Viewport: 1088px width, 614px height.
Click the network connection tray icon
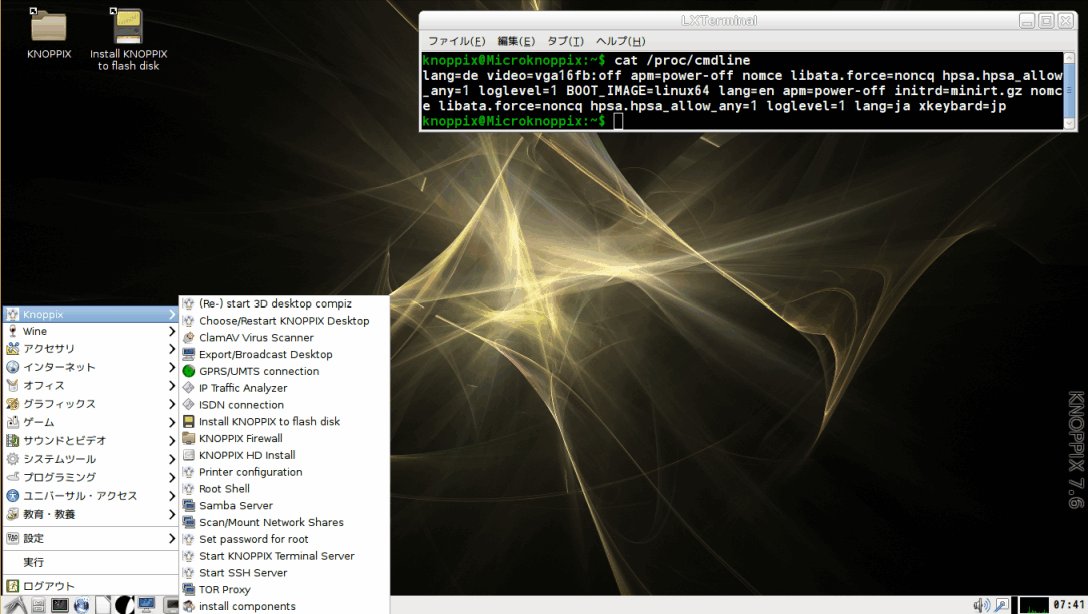(1002, 605)
